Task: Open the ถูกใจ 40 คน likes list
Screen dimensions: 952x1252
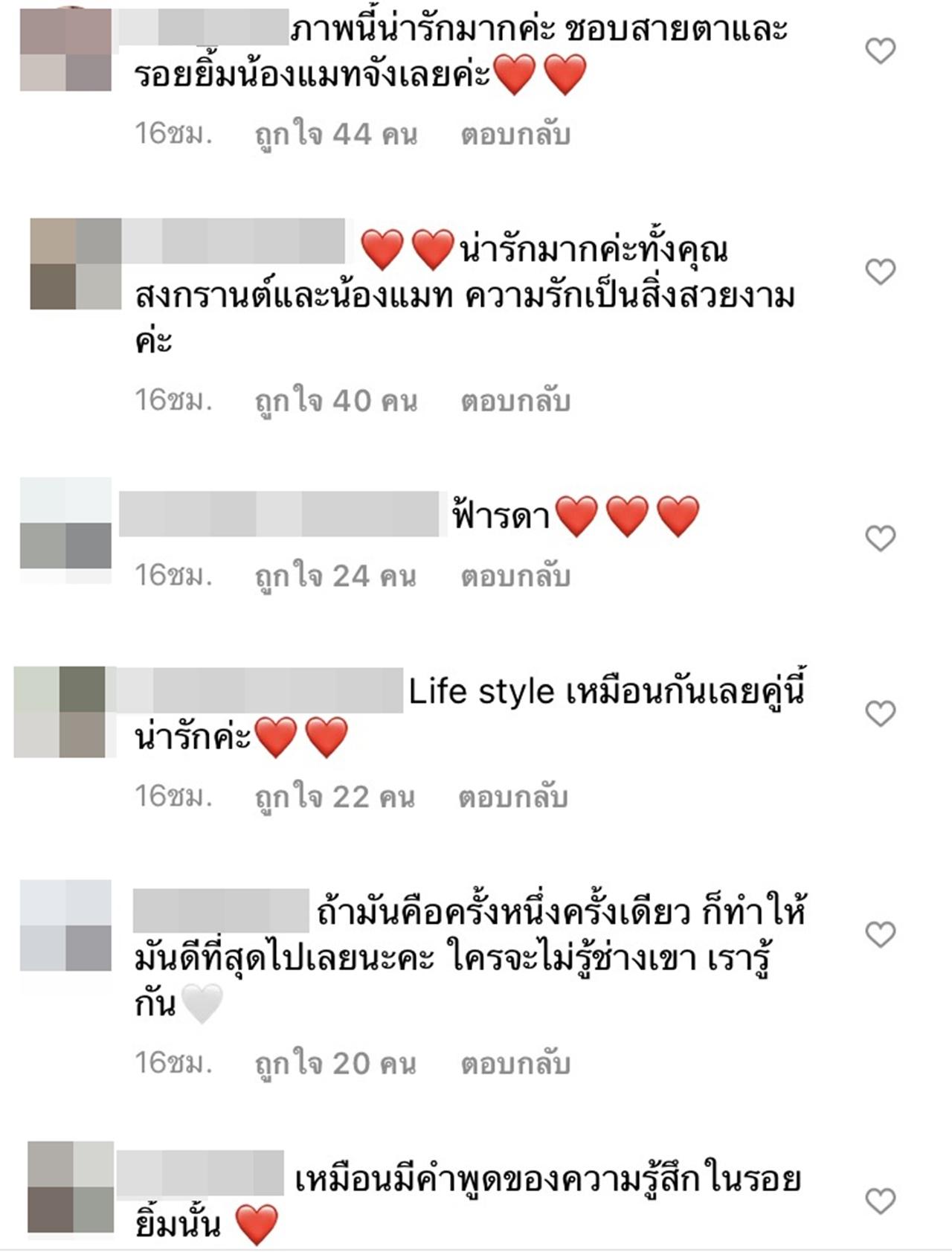Action: (x=336, y=401)
